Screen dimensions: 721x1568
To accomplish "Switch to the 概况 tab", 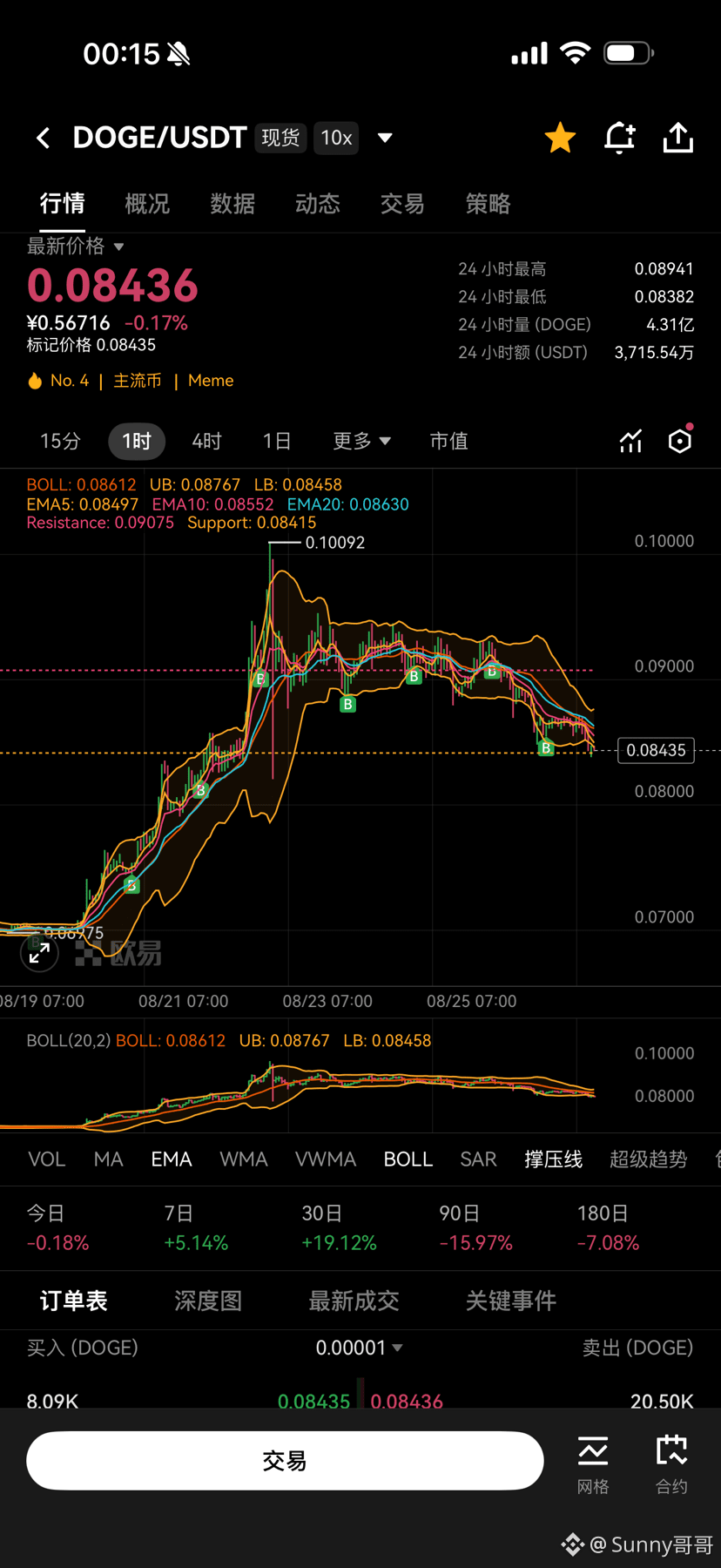I will click(x=147, y=204).
